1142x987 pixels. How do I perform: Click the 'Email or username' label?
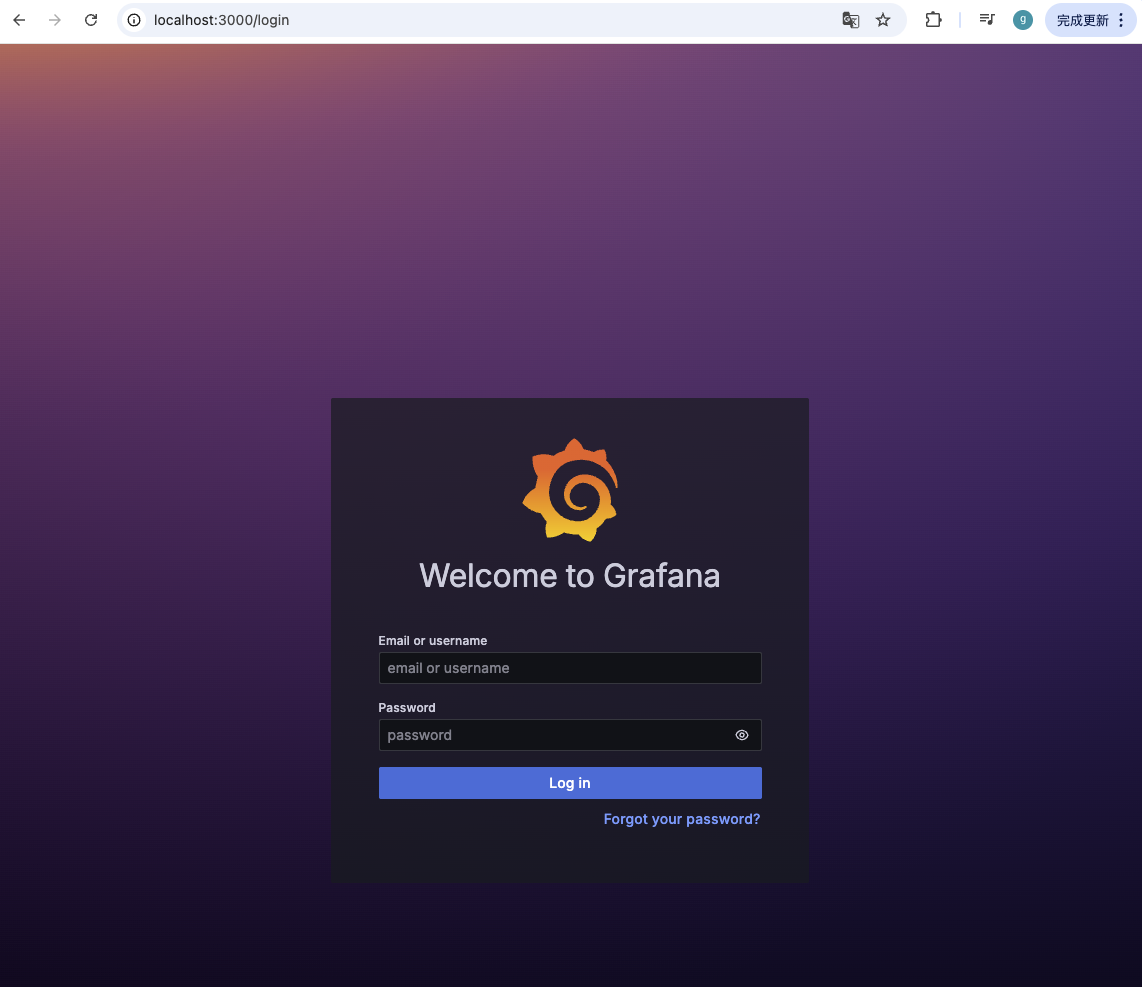[x=433, y=640]
